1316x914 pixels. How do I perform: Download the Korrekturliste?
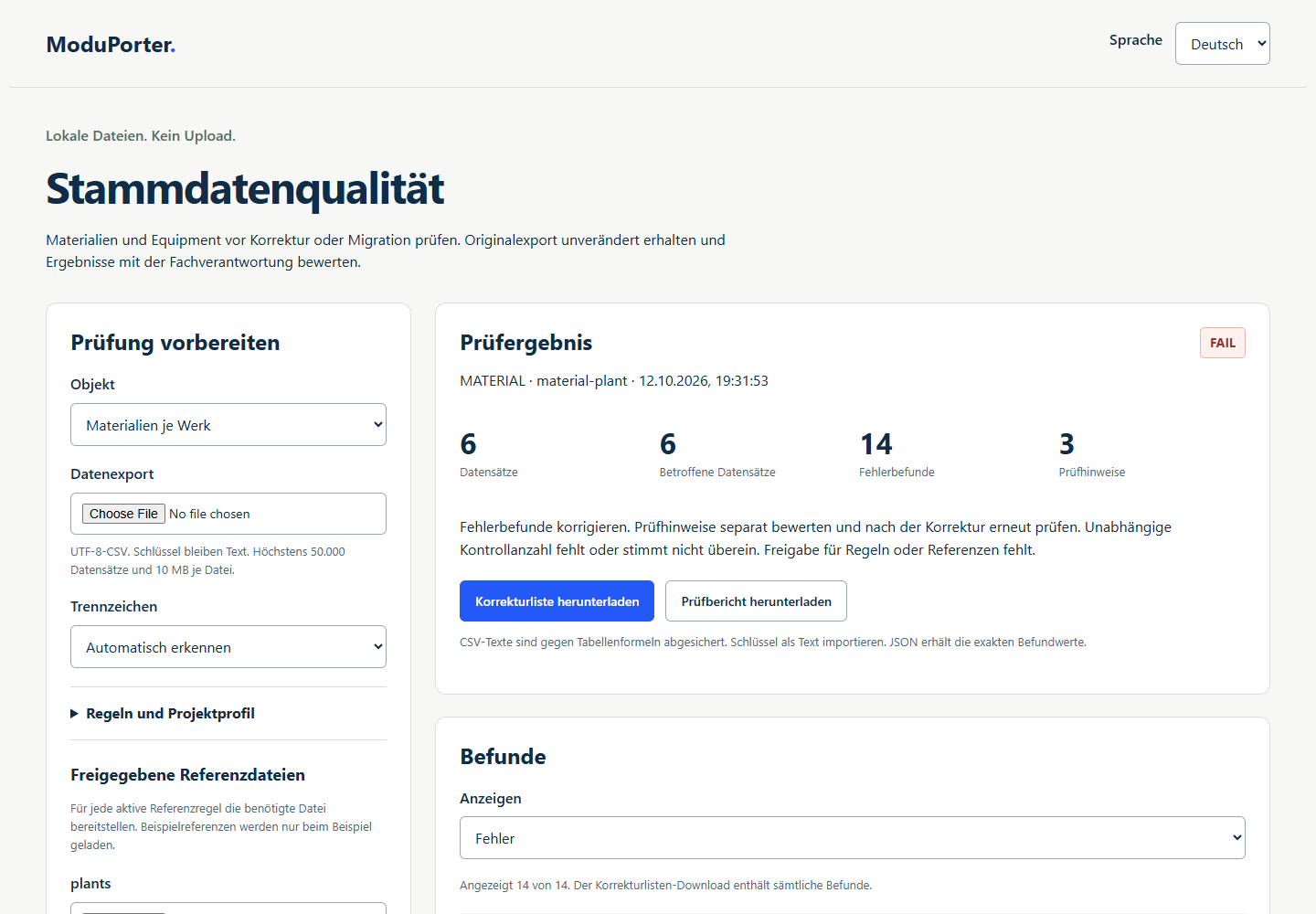pos(557,601)
